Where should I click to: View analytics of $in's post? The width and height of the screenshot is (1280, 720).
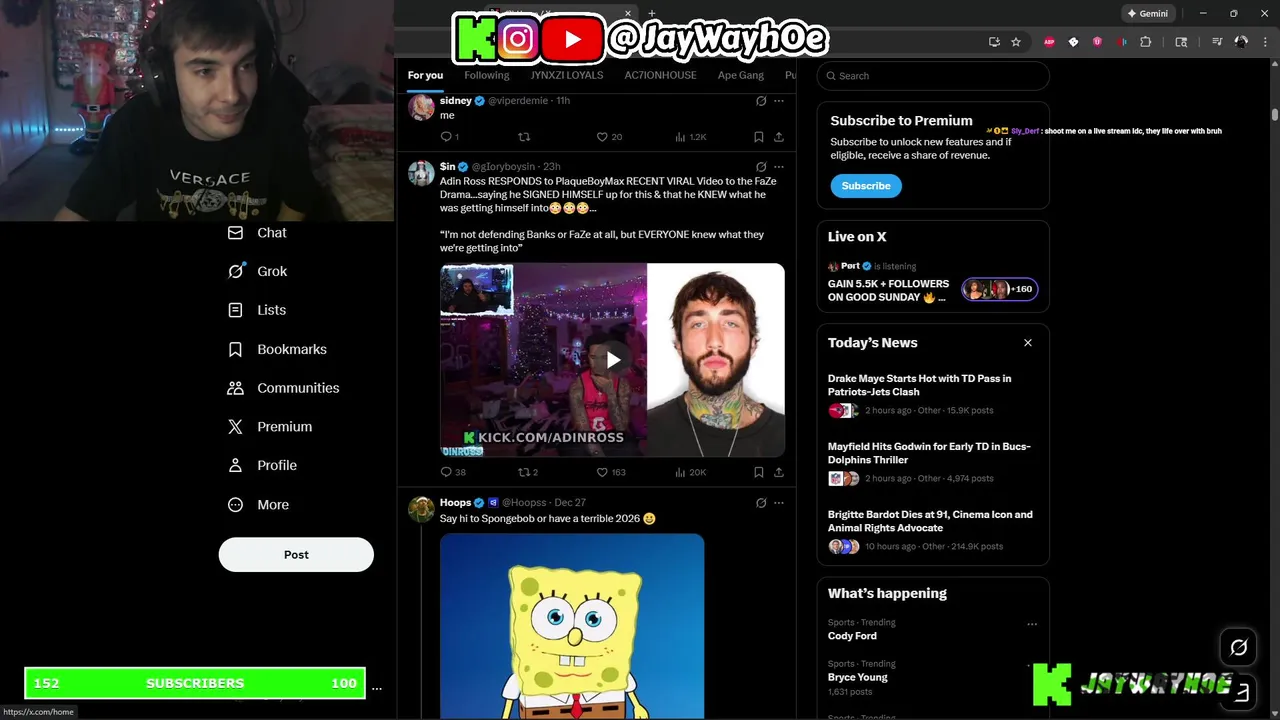tap(691, 472)
